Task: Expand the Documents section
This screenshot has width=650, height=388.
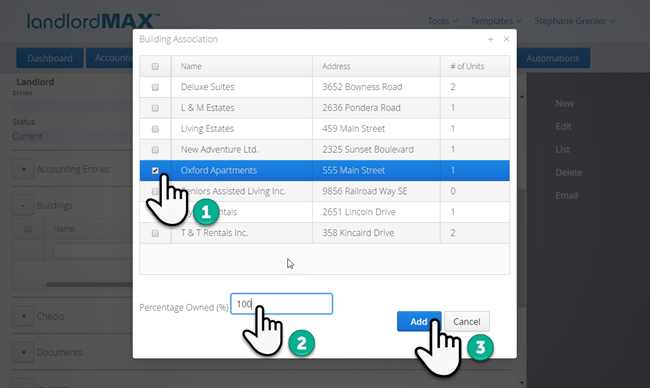Action: (x=23, y=352)
